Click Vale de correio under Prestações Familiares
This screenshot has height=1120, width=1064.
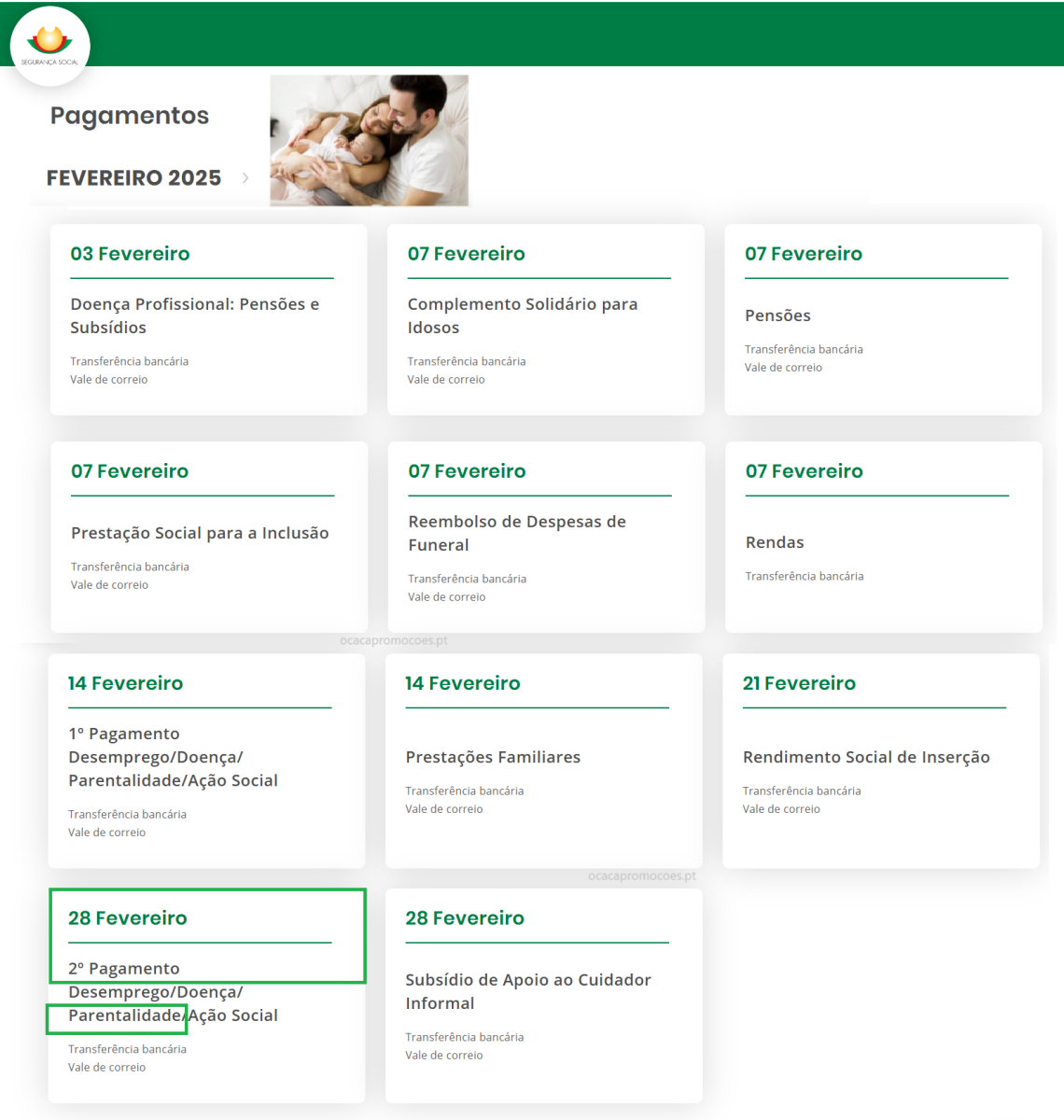coord(444,809)
